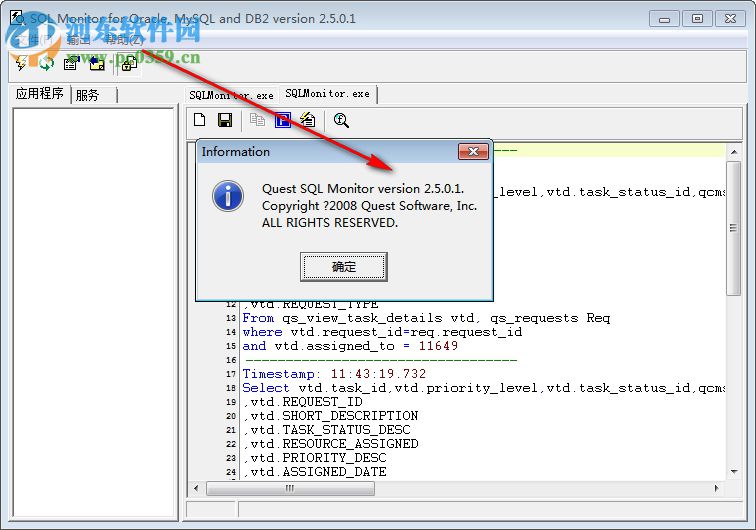Close the Information dialog with red X
The height and width of the screenshot is (530, 756).
tap(473, 151)
